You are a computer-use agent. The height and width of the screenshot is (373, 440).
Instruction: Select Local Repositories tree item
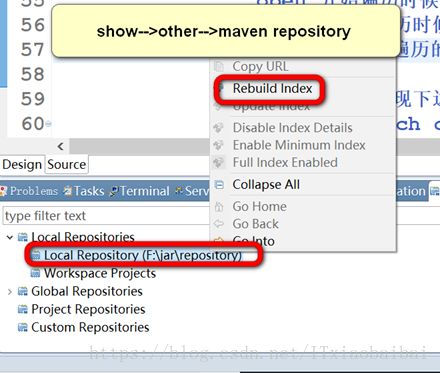coord(83,237)
